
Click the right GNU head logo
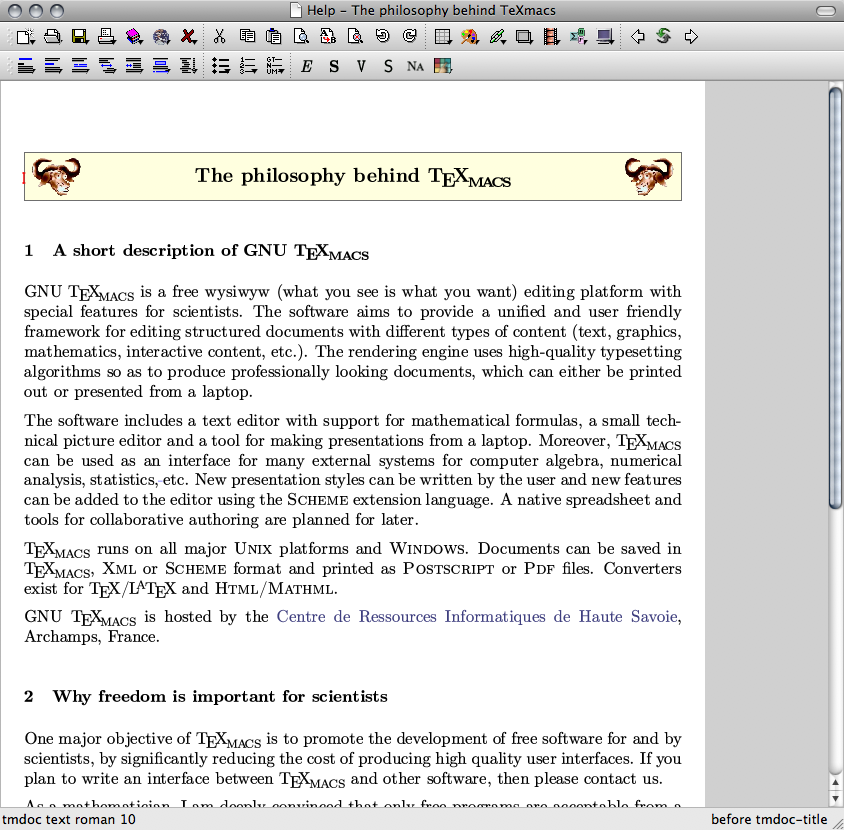[649, 176]
